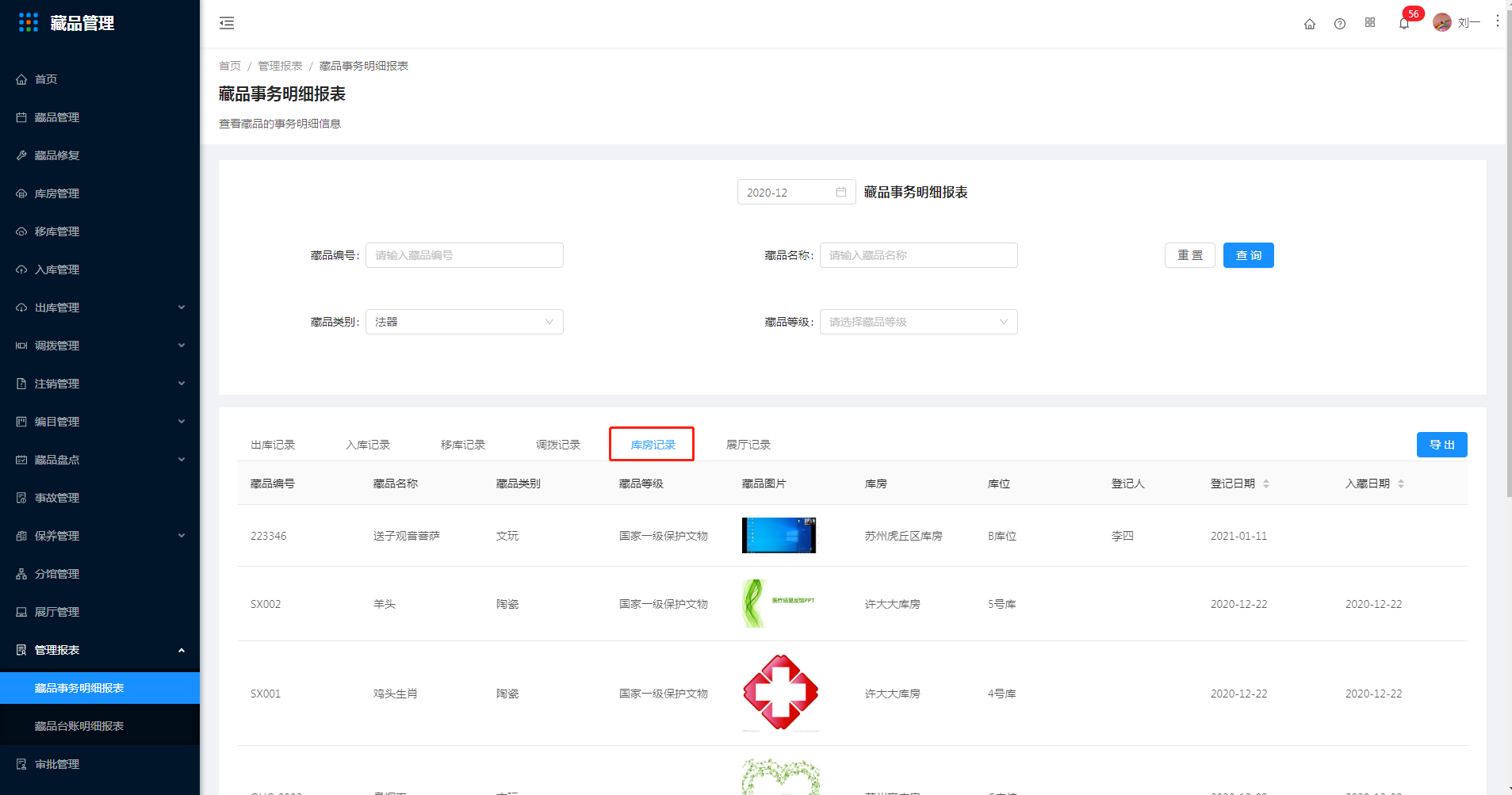Open the vertical three-dot more menu
Image resolution: width=1512 pixels, height=795 pixels.
[1497, 21]
